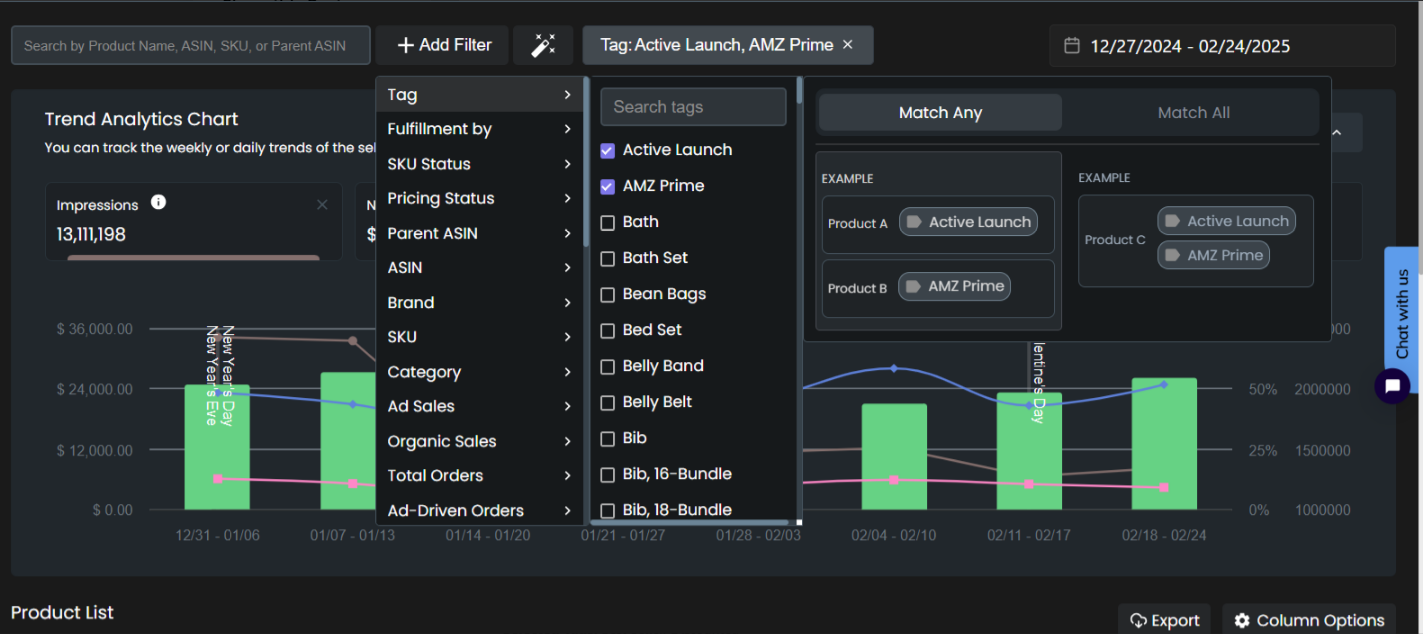
Task: Open the Chat with us side button
Action: point(1402,313)
